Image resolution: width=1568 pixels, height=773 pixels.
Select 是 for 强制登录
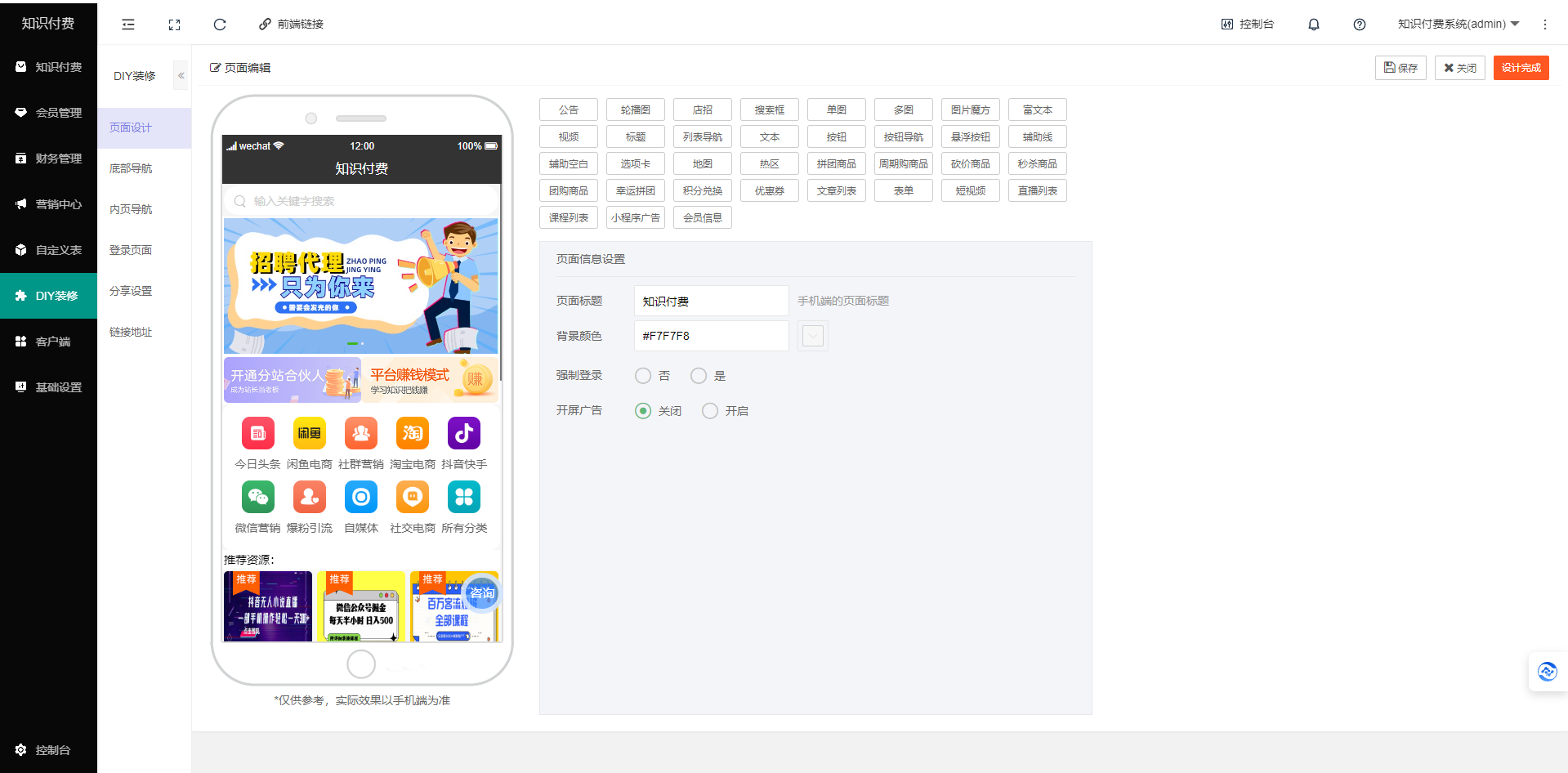699,376
